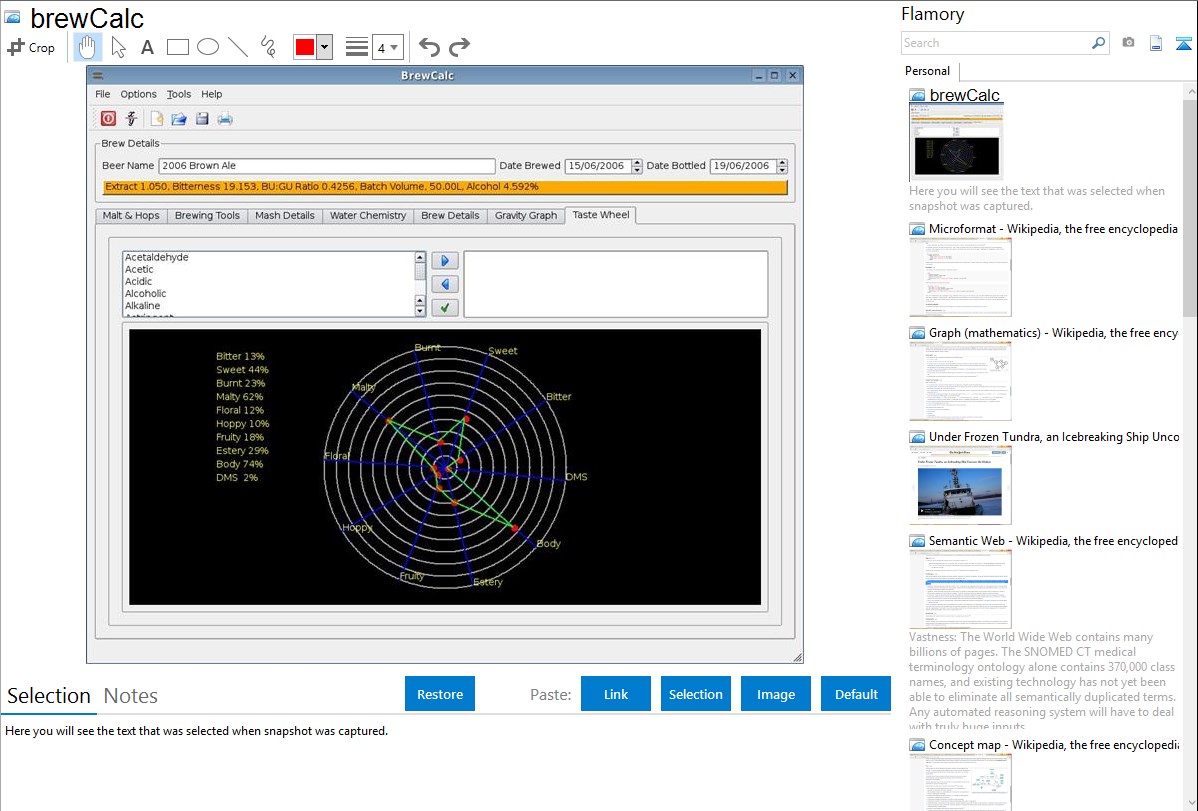
Task: Click the Date Brewed field
Action: click(x=597, y=166)
